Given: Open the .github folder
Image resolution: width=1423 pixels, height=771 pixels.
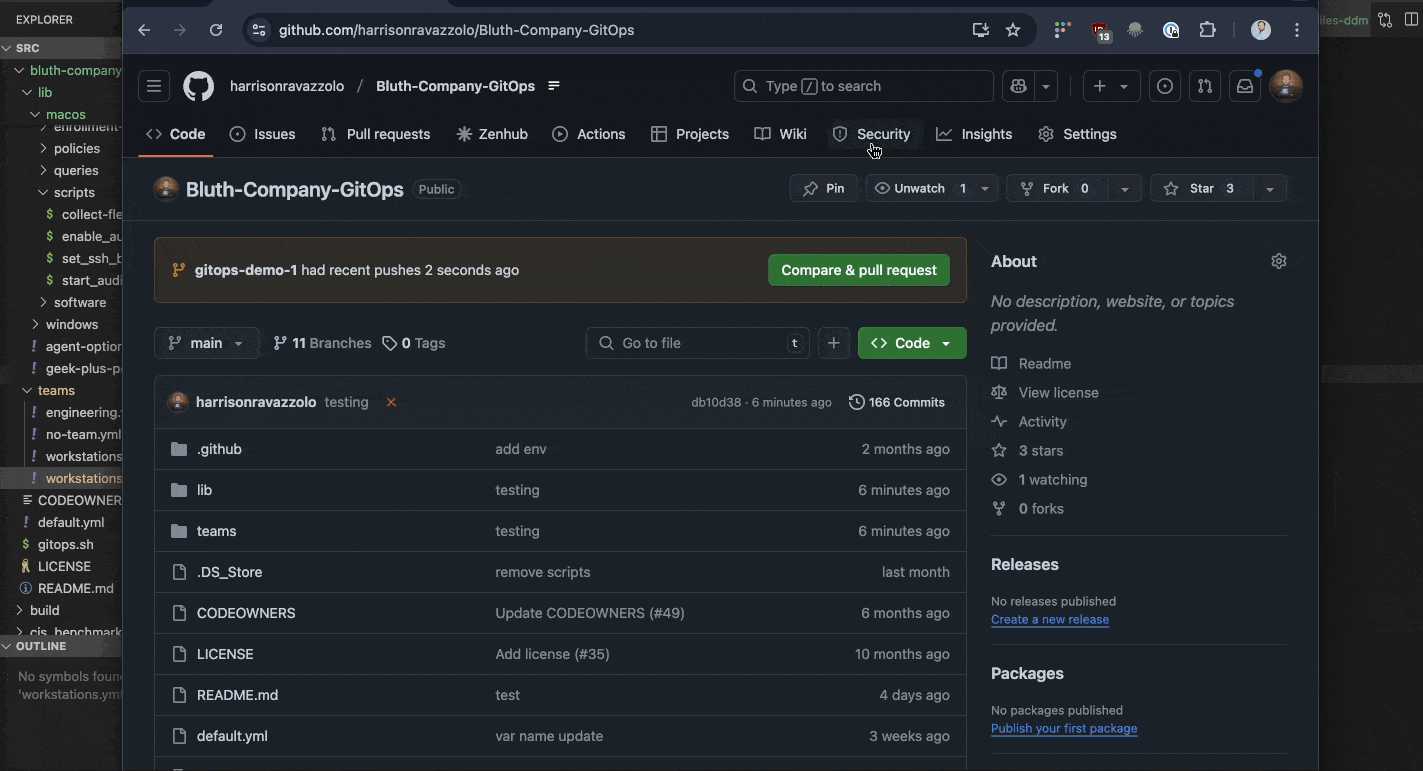Looking at the screenshot, I should (x=219, y=449).
